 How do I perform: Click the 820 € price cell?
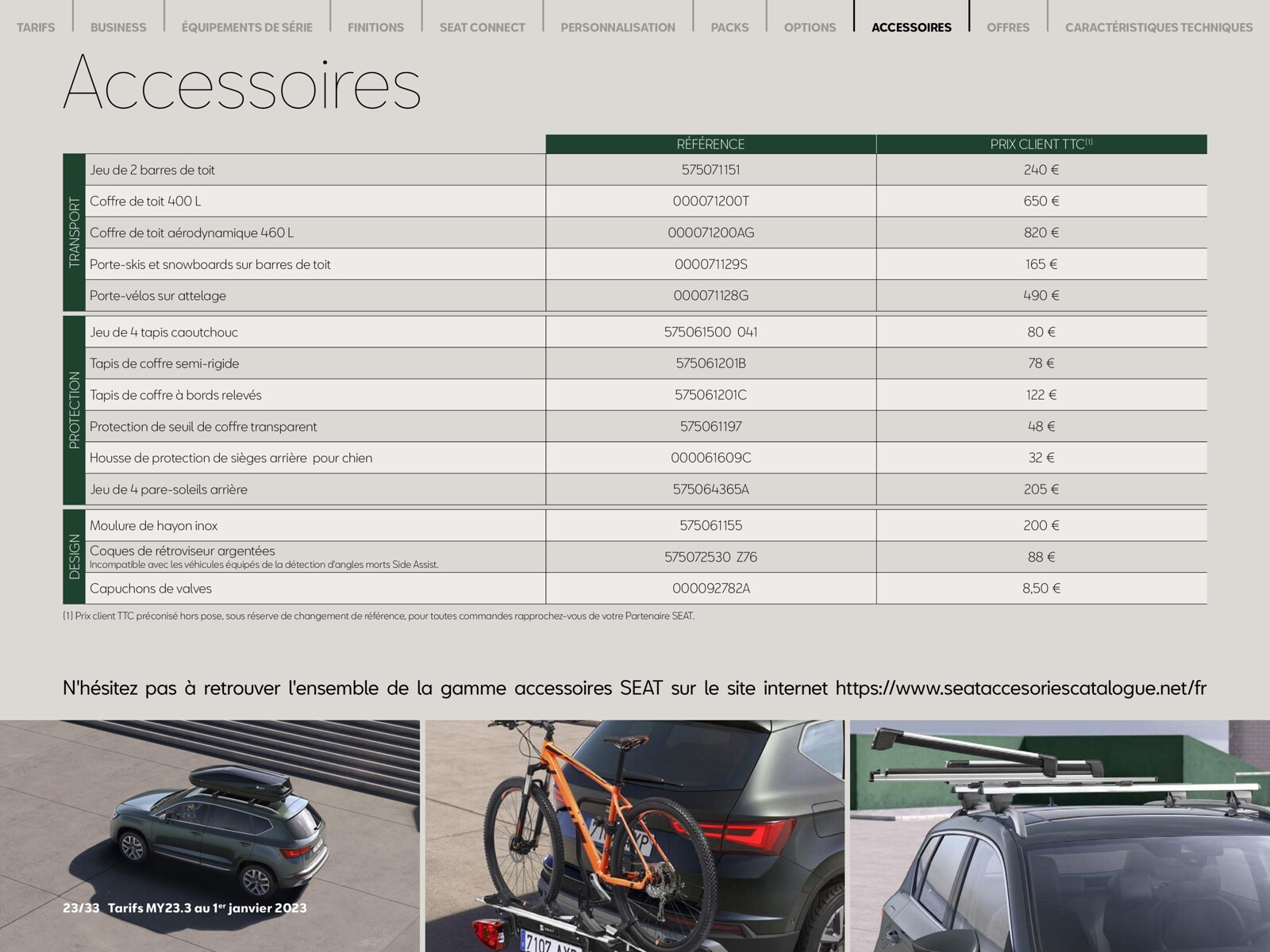(1041, 232)
